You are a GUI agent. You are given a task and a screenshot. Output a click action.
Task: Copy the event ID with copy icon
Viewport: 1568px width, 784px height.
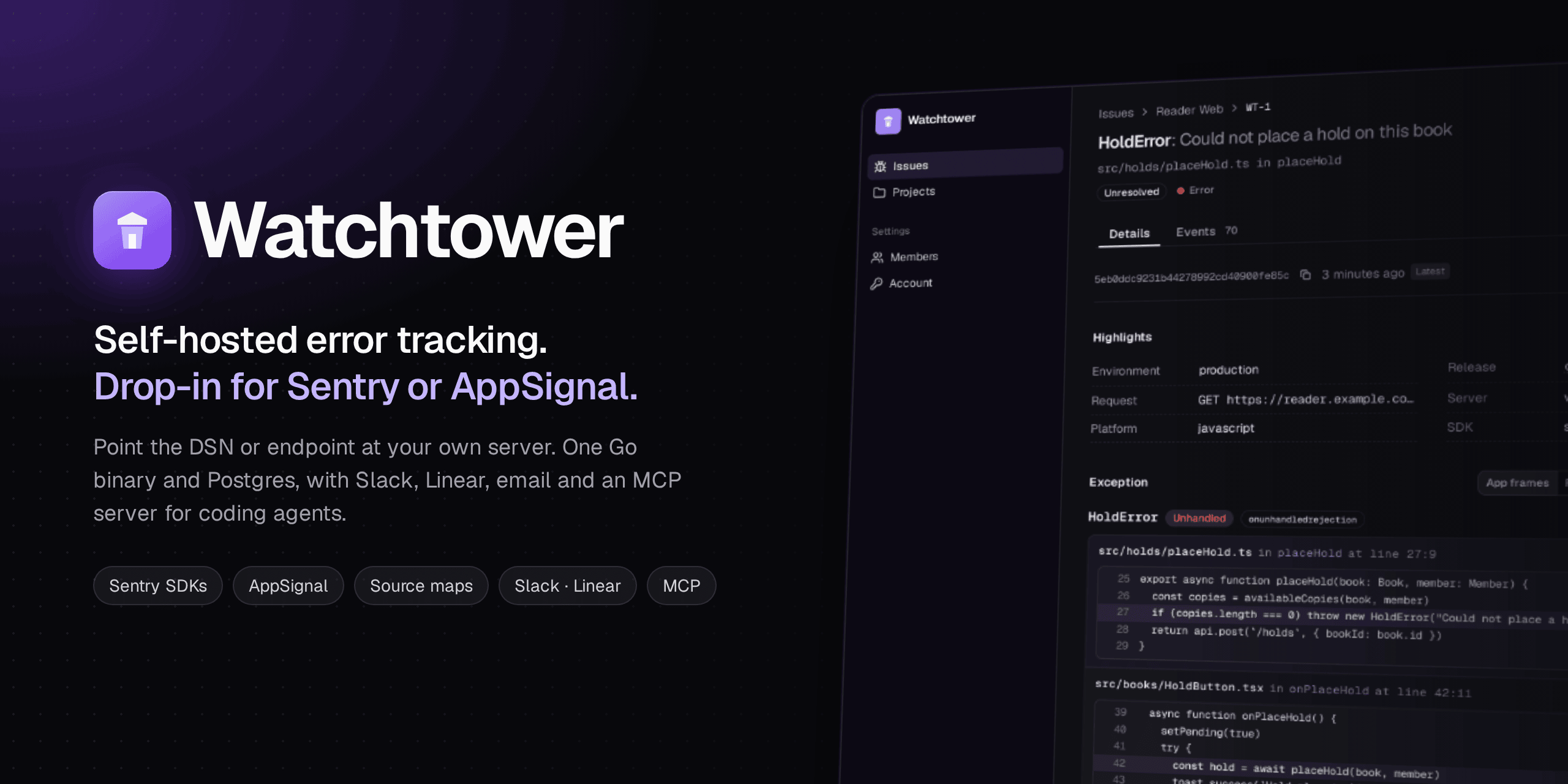click(1305, 274)
